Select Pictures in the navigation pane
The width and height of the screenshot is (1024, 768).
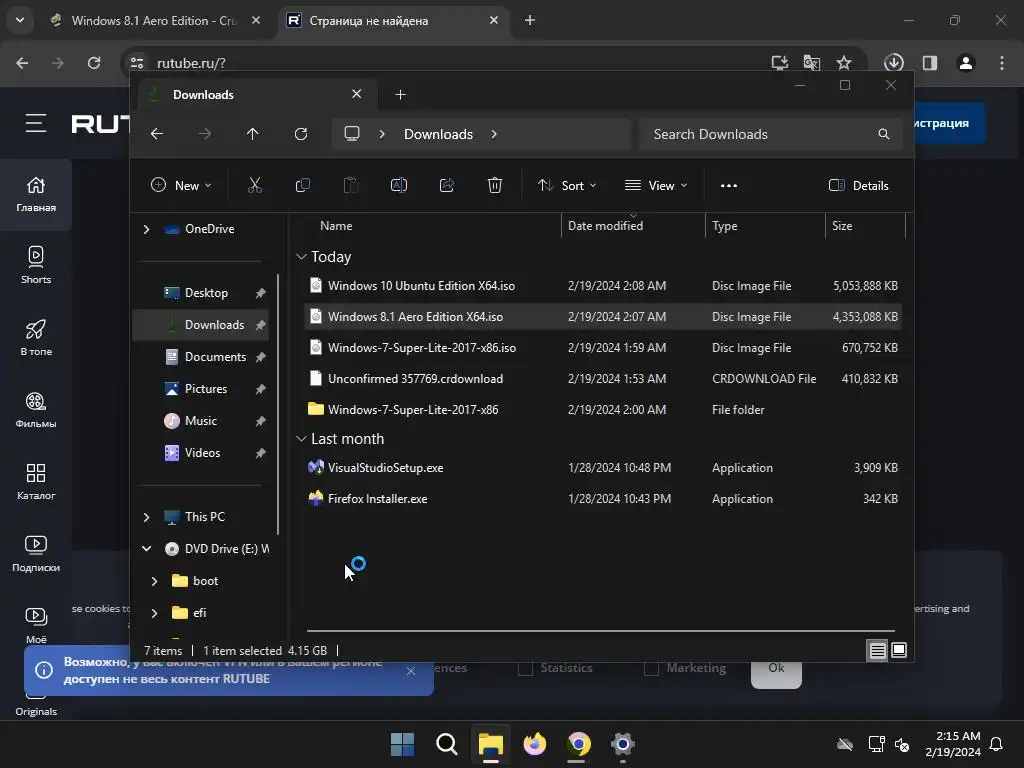[206, 389]
